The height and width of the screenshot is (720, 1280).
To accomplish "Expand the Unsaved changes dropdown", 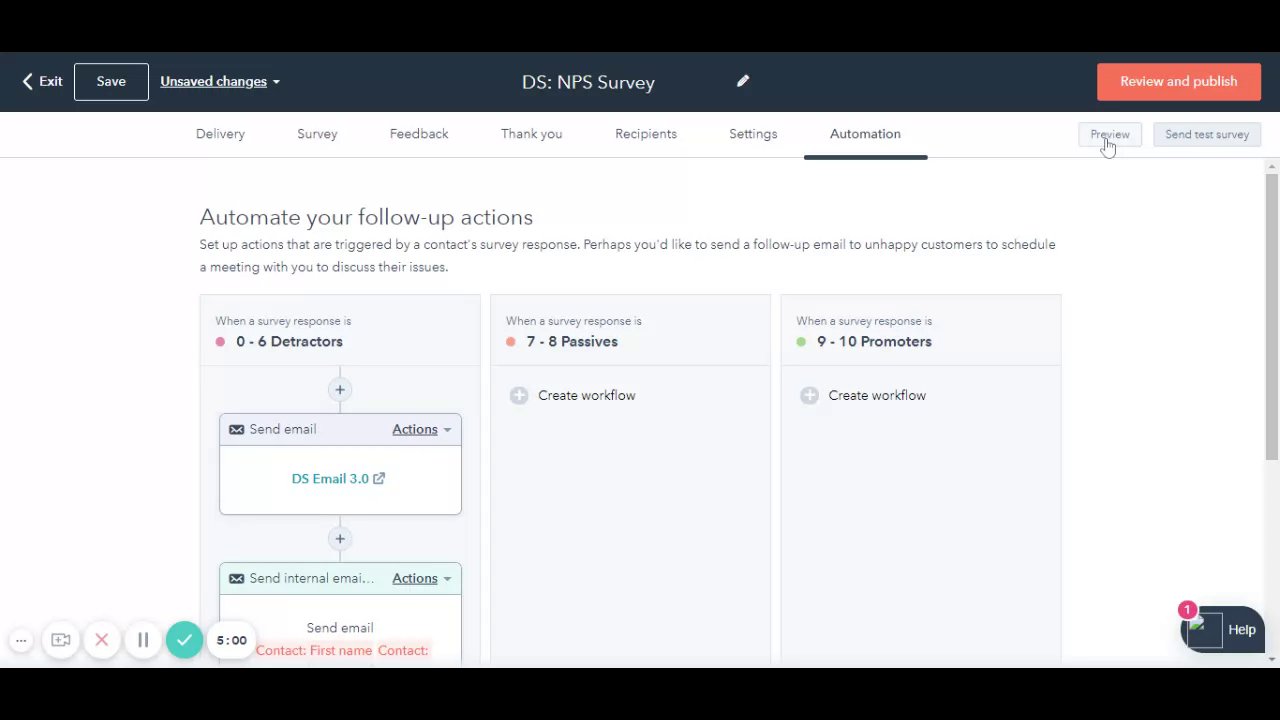I will [220, 82].
